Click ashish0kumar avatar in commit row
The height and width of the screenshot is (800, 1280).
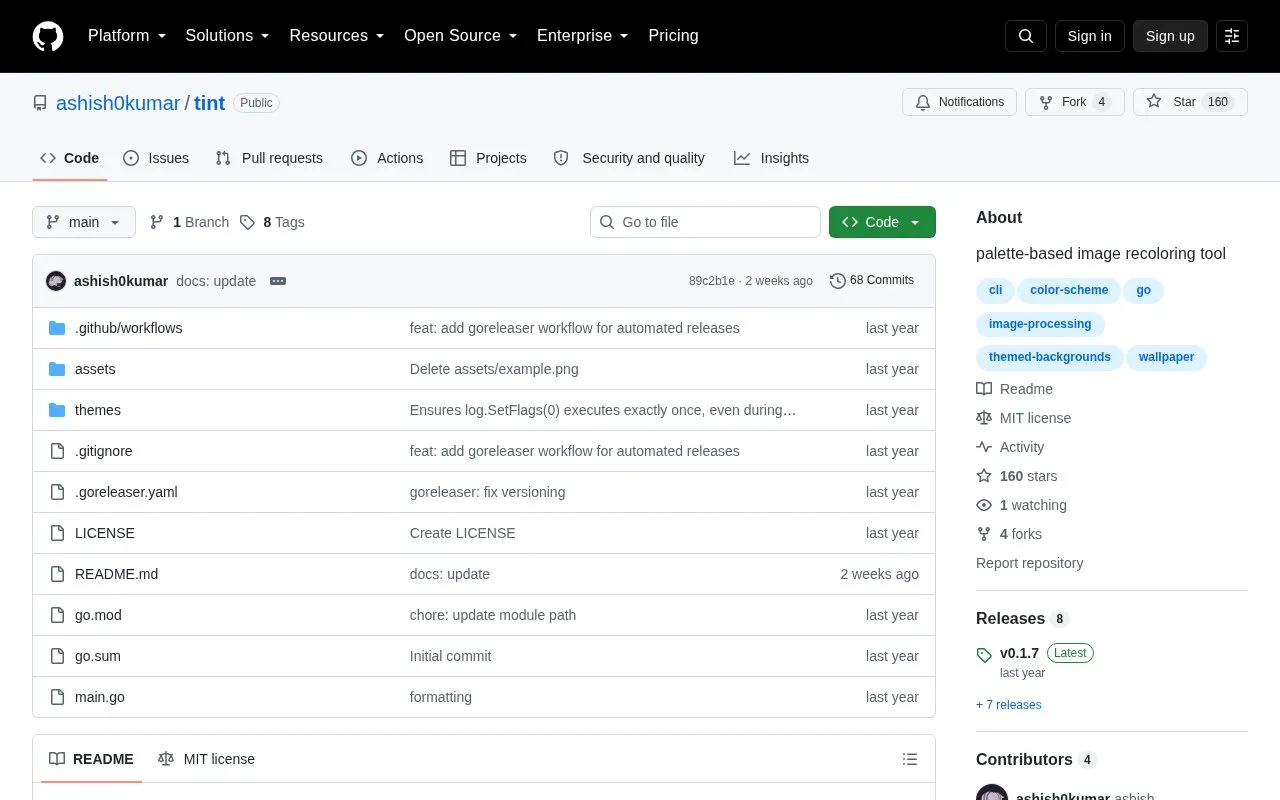pos(56,281)
